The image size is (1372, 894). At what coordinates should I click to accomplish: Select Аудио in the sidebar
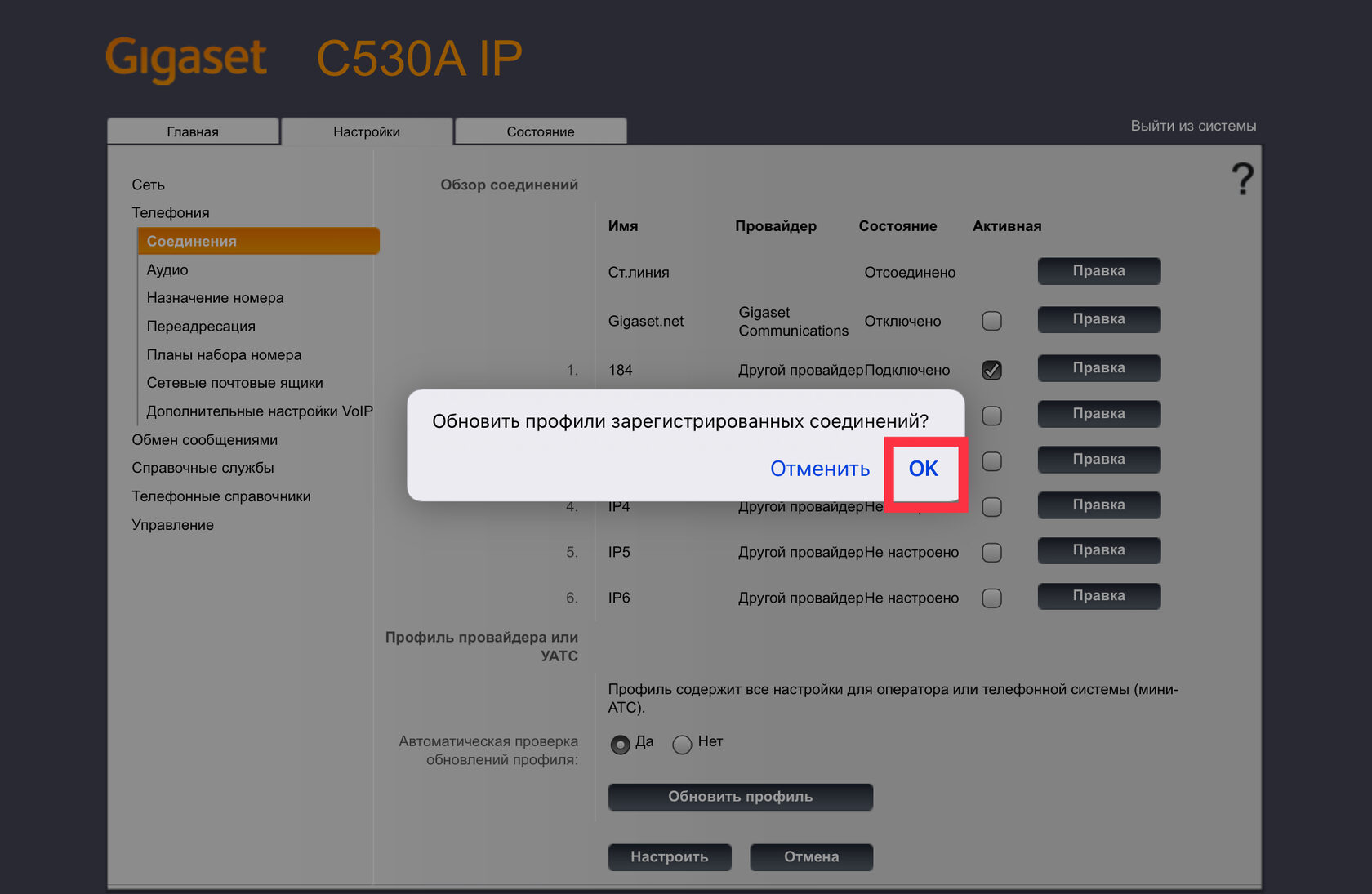[x=167, y=269]
